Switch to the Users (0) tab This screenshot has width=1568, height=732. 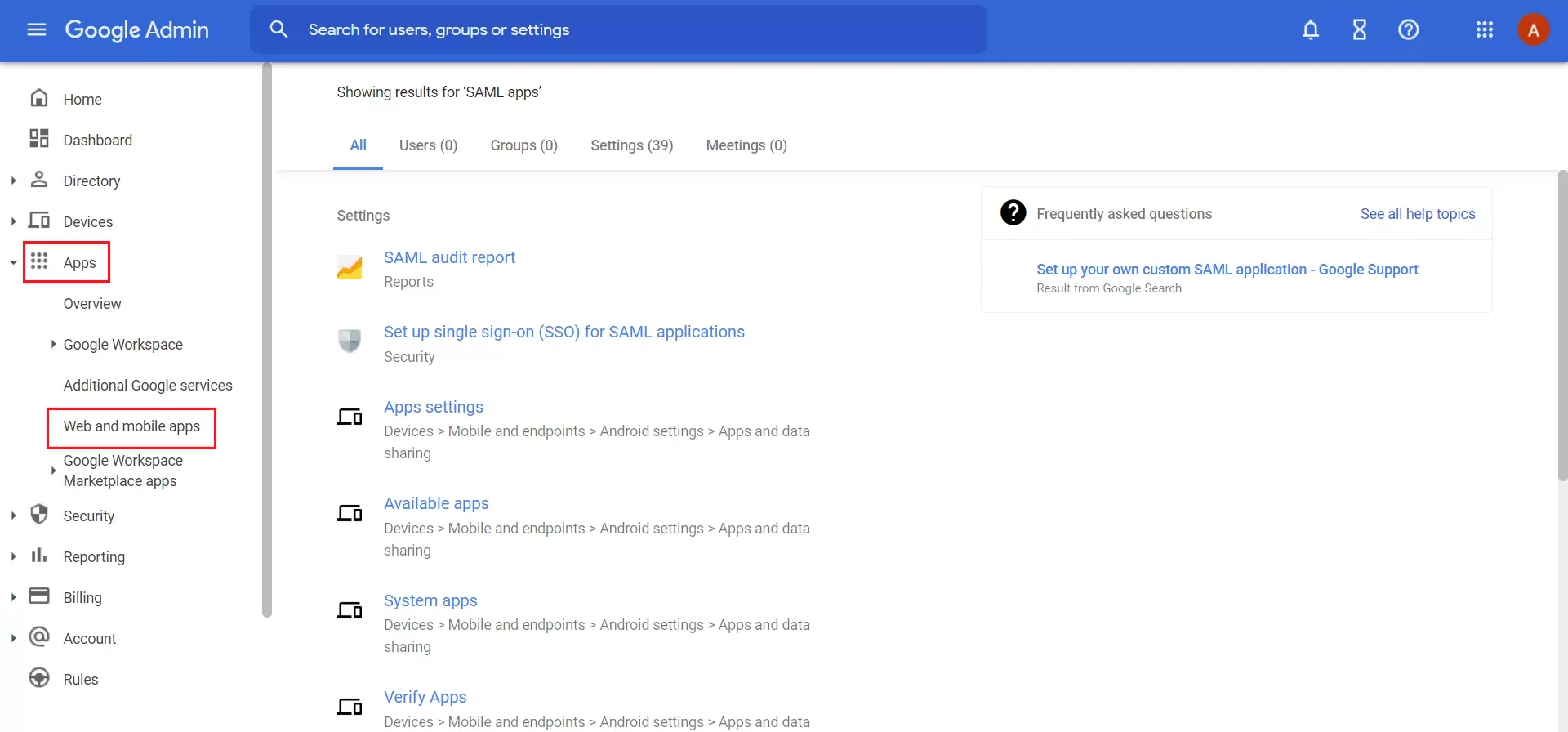[428, 145]
